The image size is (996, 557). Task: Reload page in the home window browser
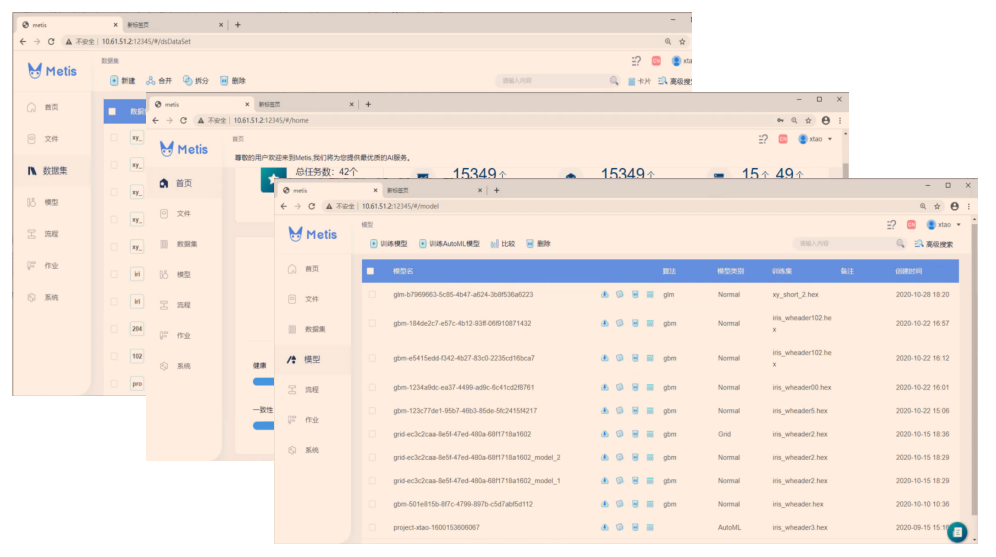click(x=184, y=121)
